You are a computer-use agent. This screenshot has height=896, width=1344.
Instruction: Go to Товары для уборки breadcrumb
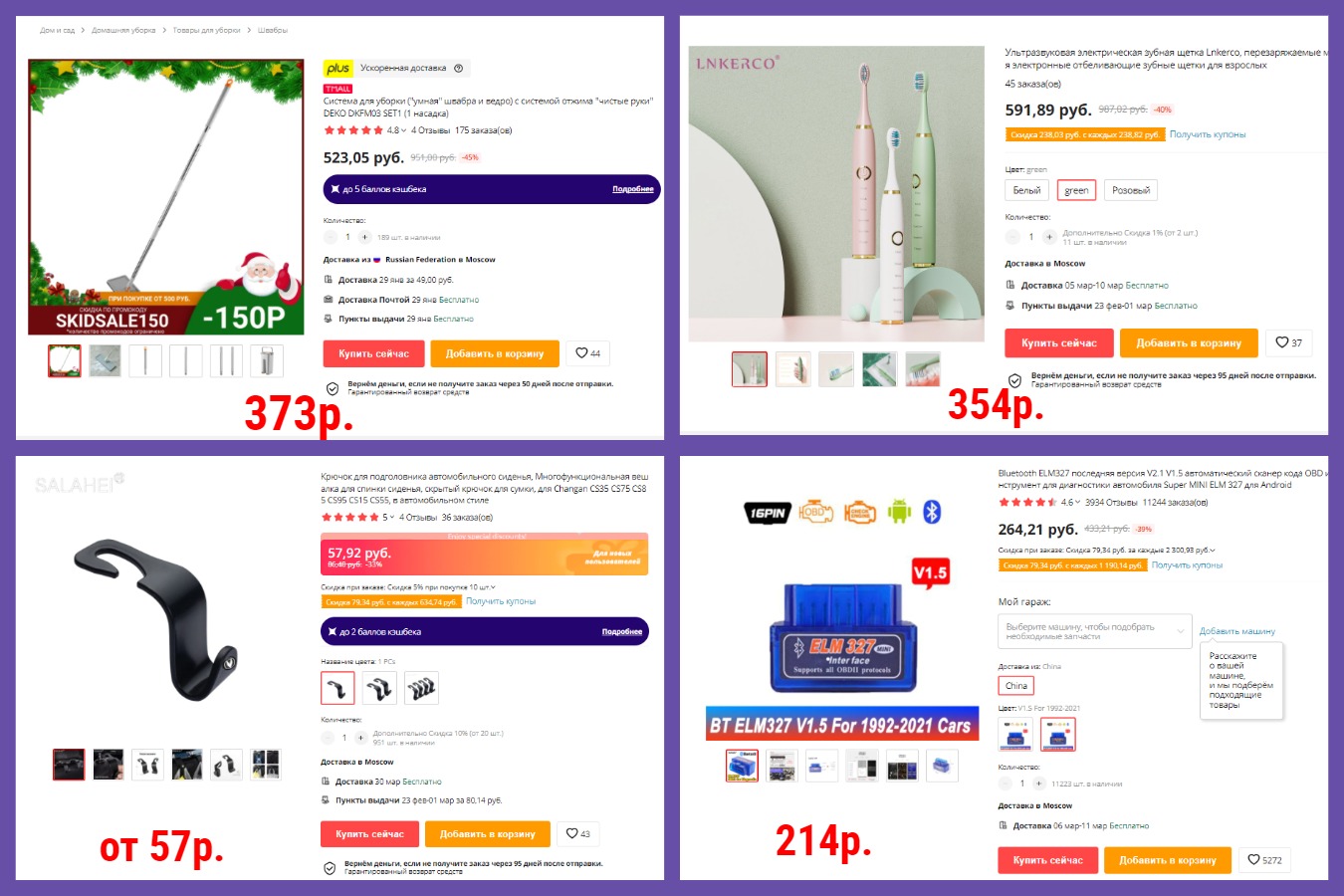(207, 30)
